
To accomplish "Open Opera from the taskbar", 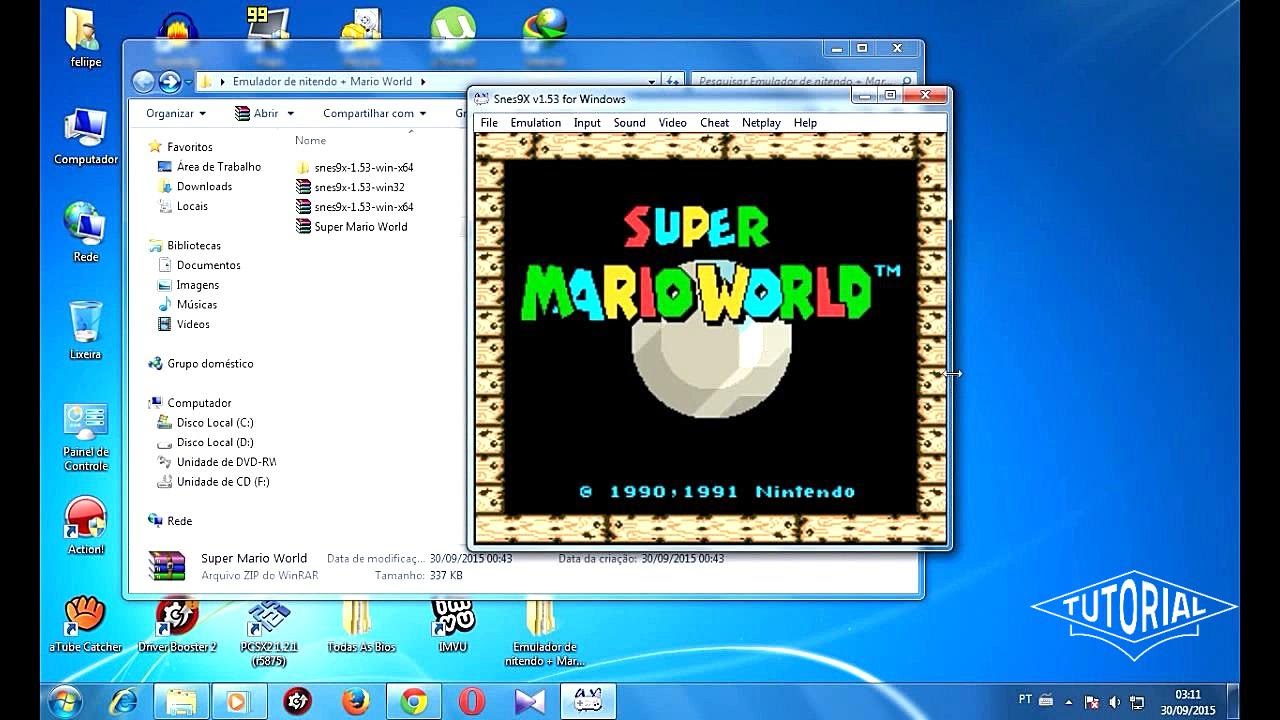I will click(x=471, y=701).
